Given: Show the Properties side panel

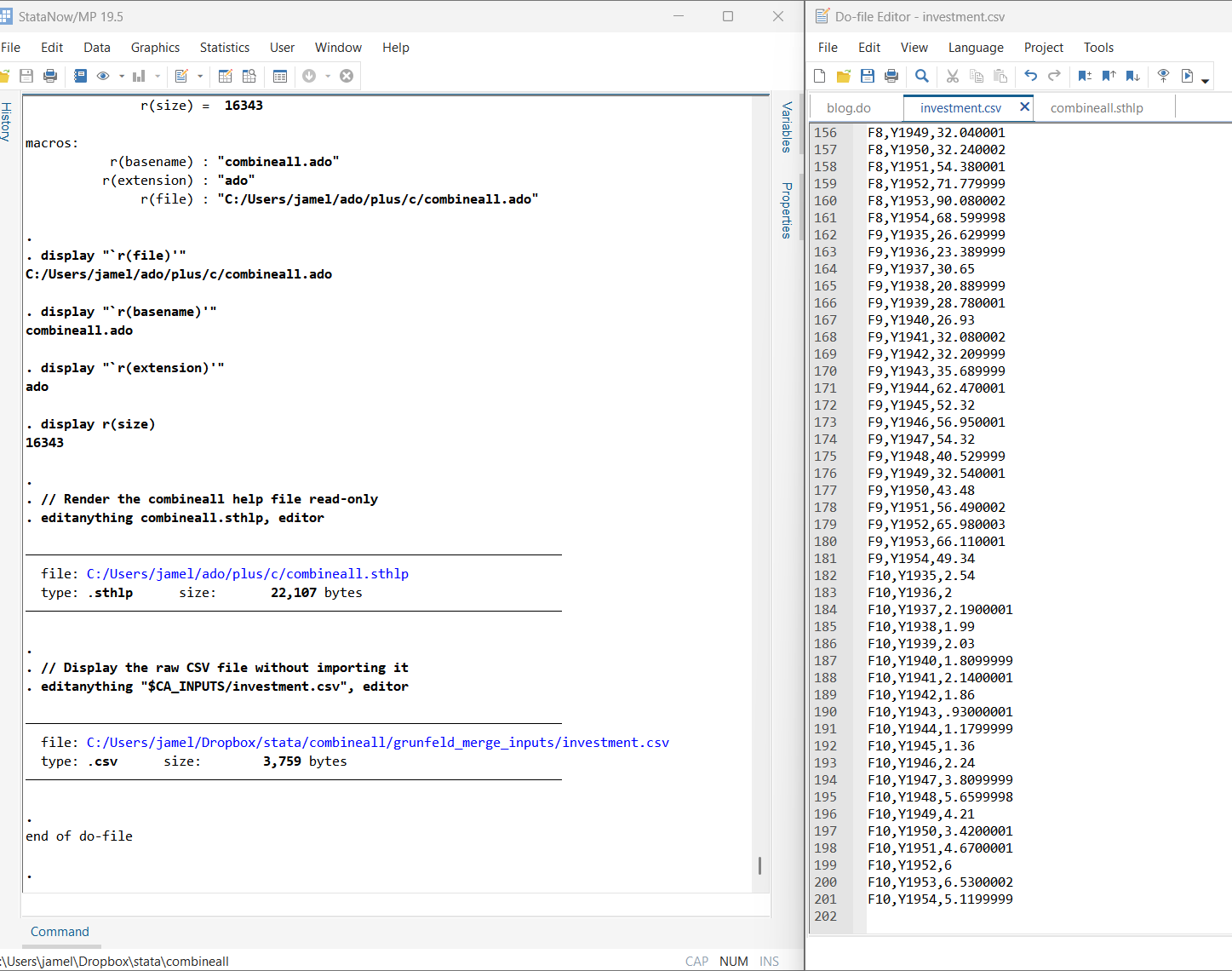Looking at the screenshot, I should coord(787,210).
